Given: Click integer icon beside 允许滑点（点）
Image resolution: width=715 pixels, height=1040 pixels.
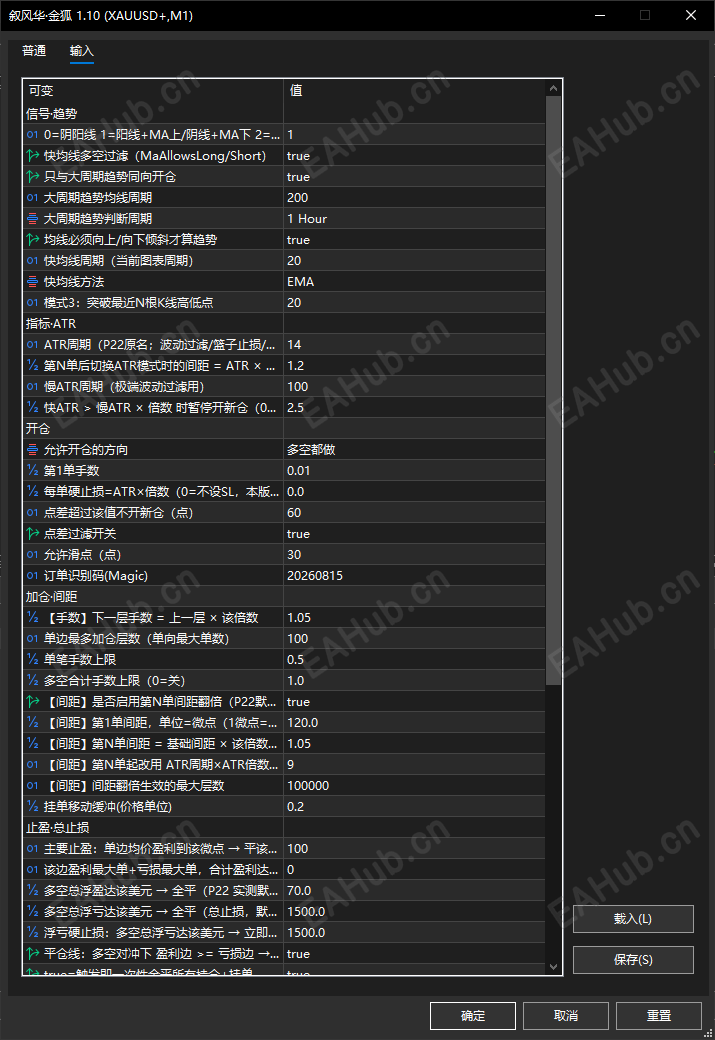Looking at the screenshot, I should pyautogui.click(x=32, y=554).
